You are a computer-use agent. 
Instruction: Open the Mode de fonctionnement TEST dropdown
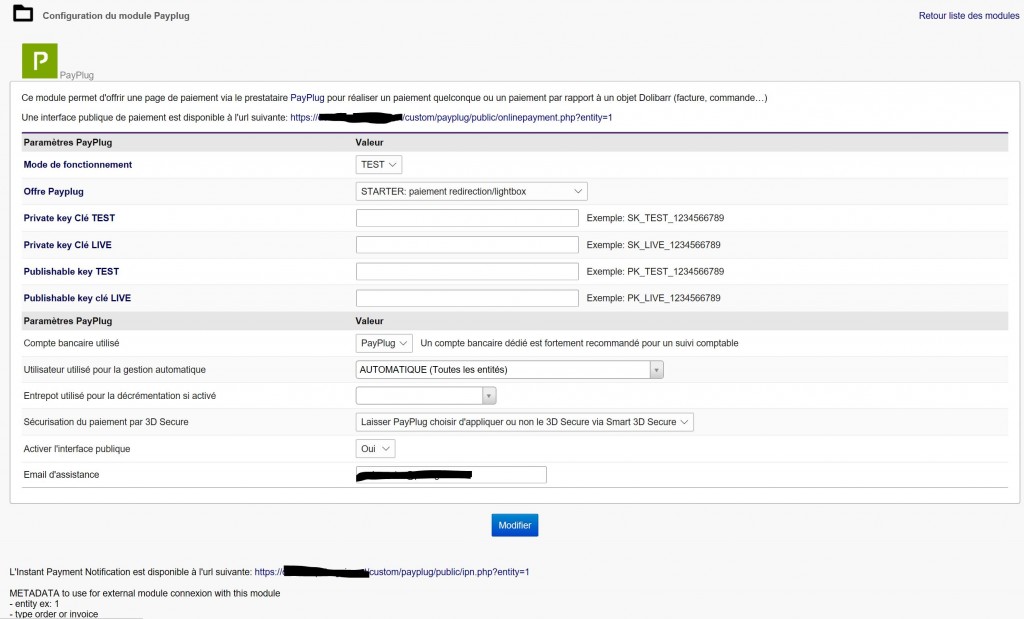pos(379,164)
